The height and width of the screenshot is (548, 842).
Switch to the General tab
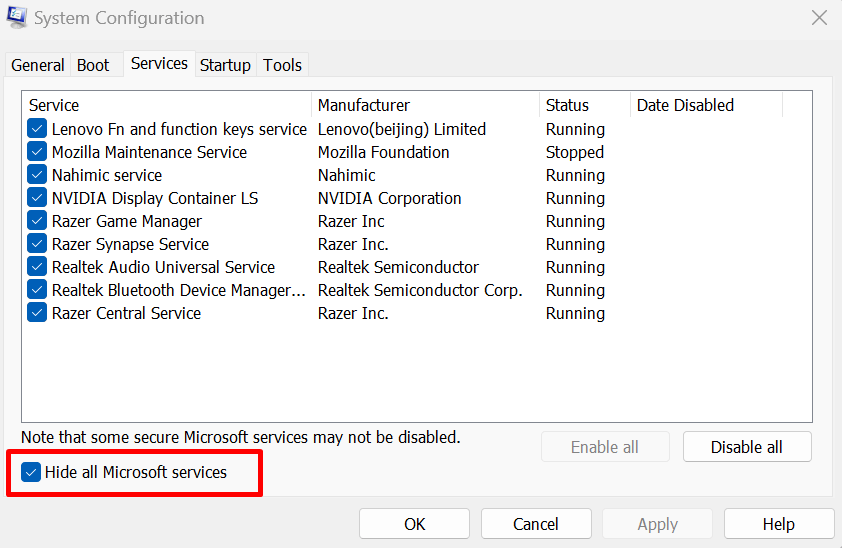click(38, 65)
